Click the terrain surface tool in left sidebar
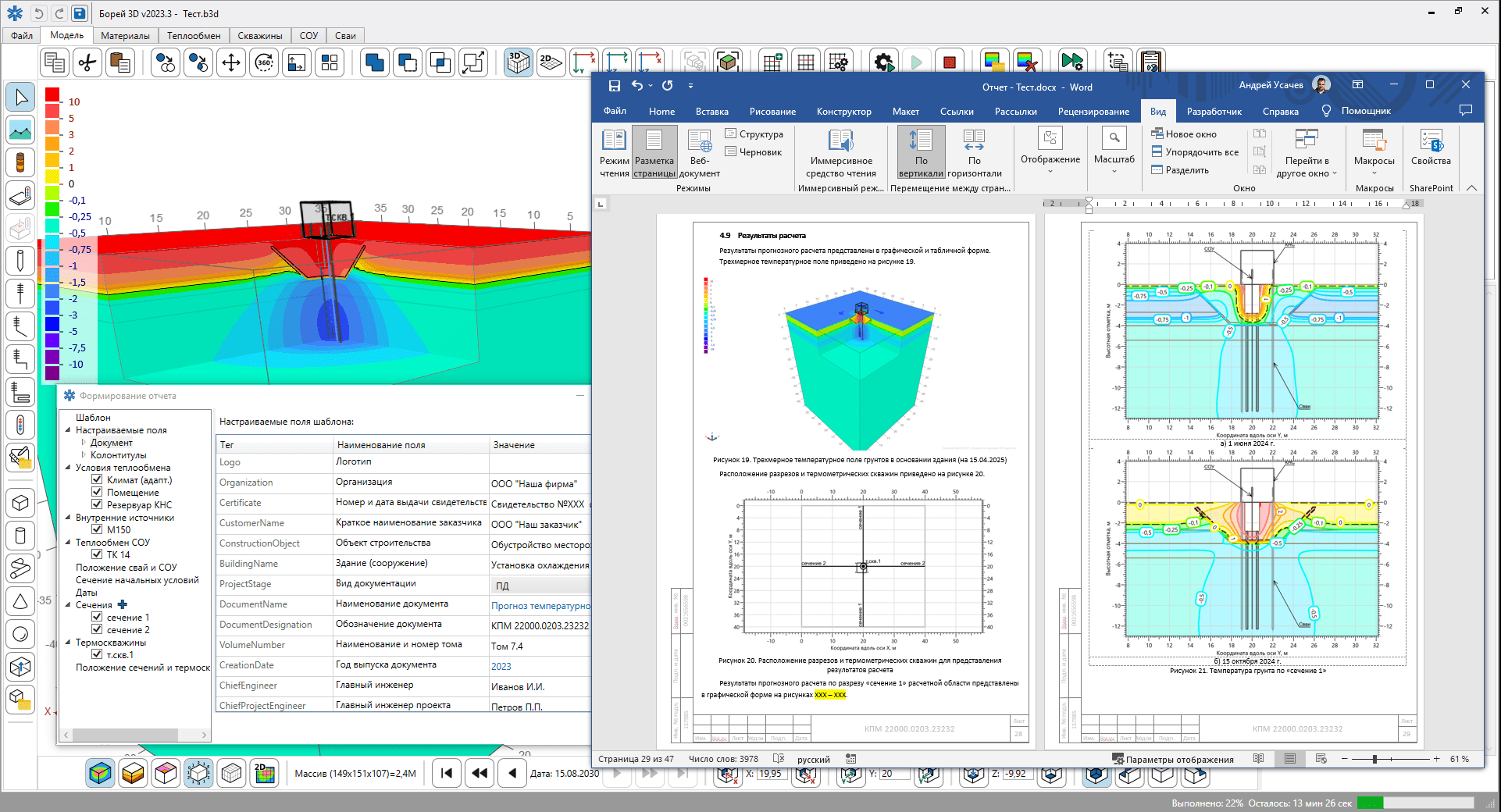 20,130
